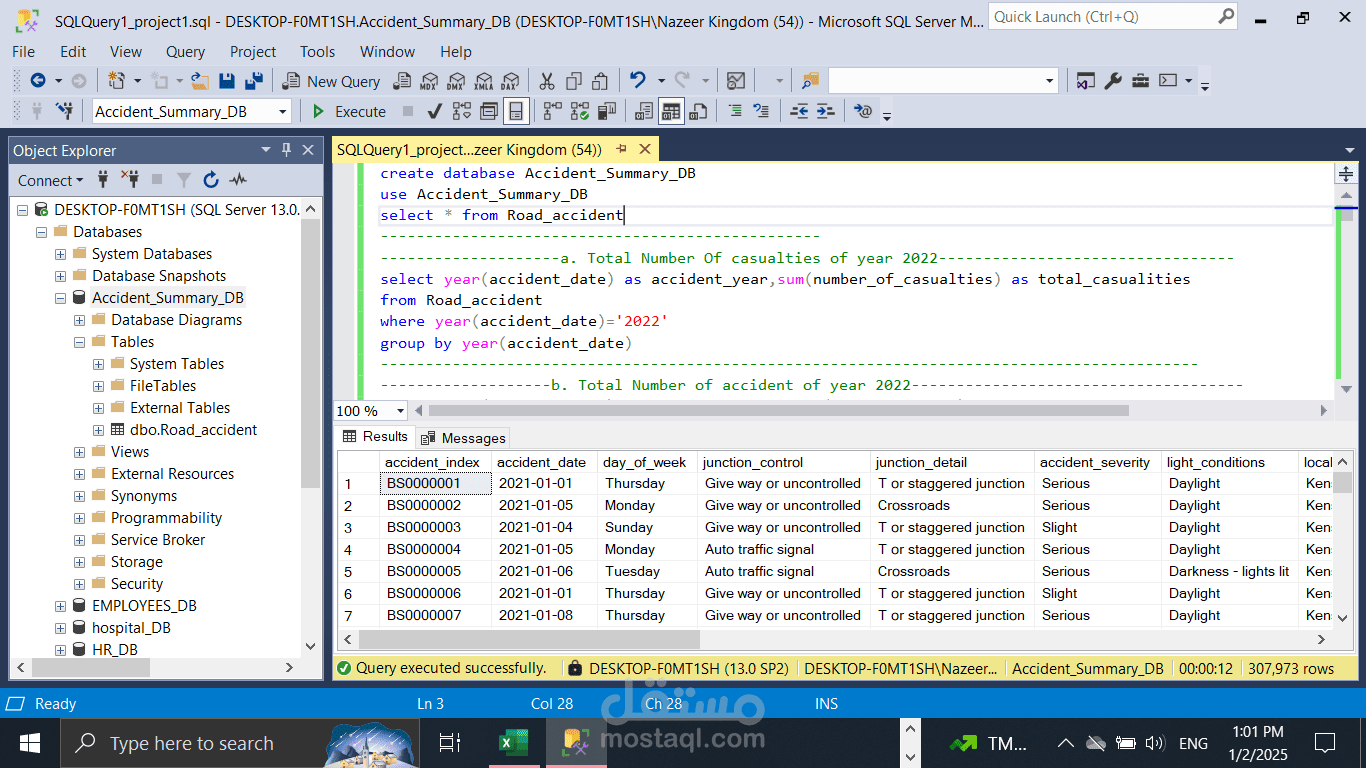The height and width of the screenshot is (768, 1366).
Task: Open the Accident_Summary_DB database dropdown
Action: click(283, 112)
